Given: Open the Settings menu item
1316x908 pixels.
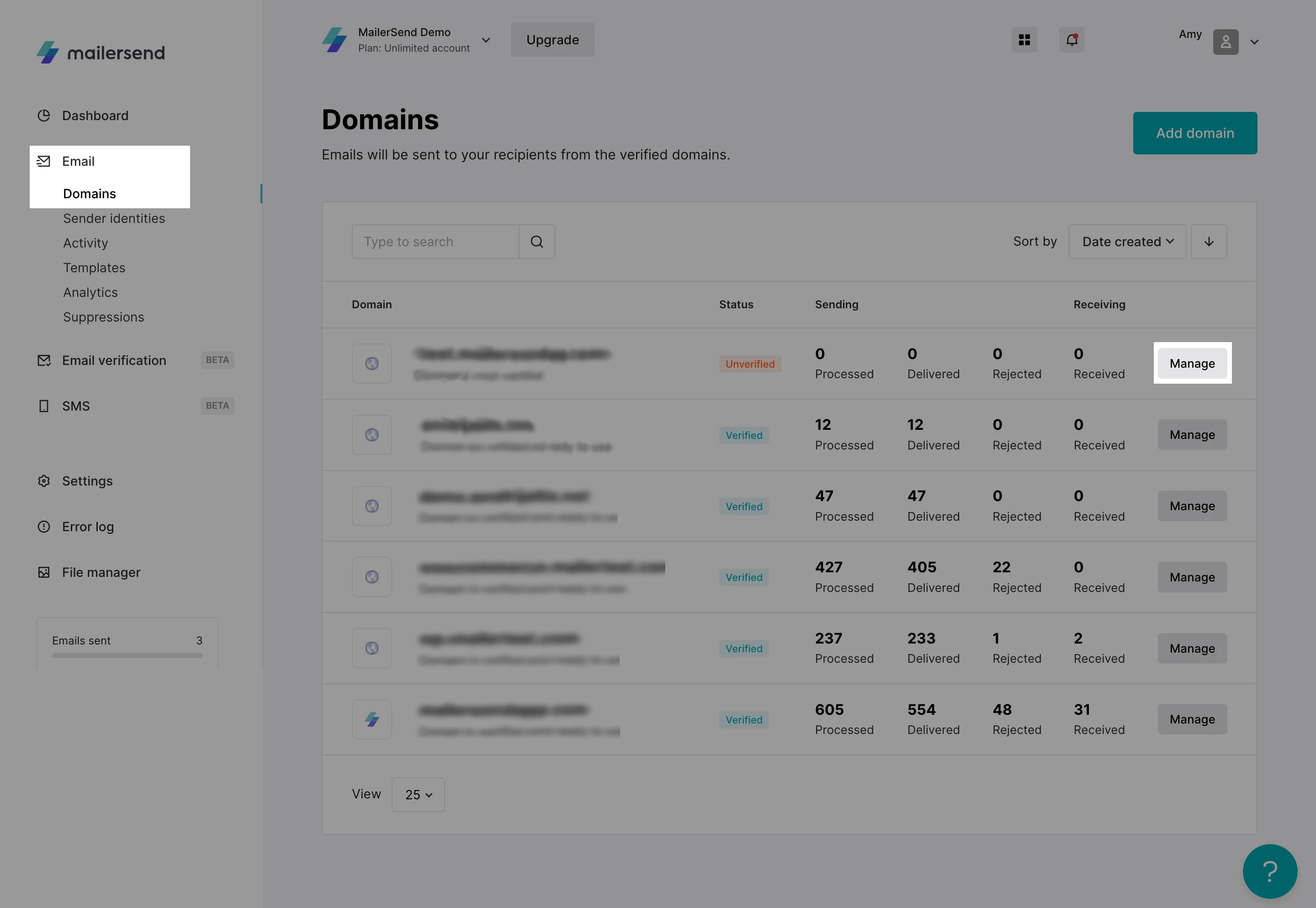Looking at the screenshot, I should 87,481.
